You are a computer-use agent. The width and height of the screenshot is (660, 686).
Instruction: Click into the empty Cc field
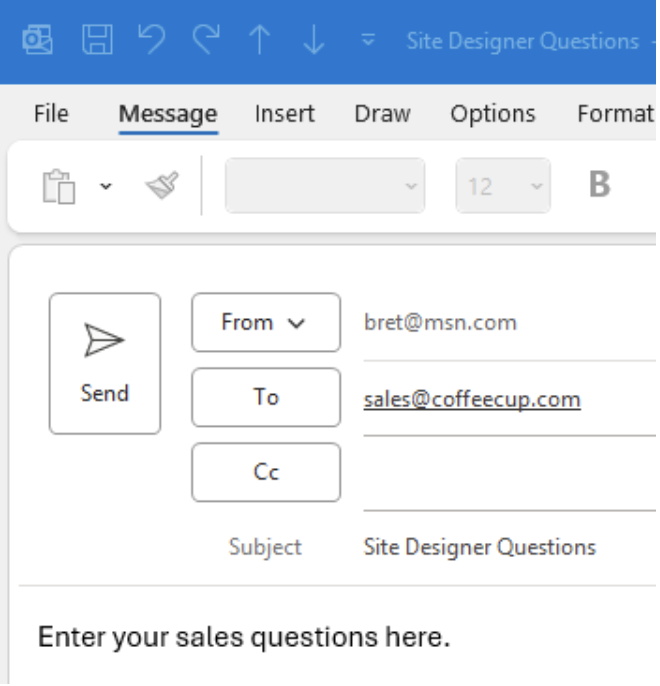(x=510, y=474)
